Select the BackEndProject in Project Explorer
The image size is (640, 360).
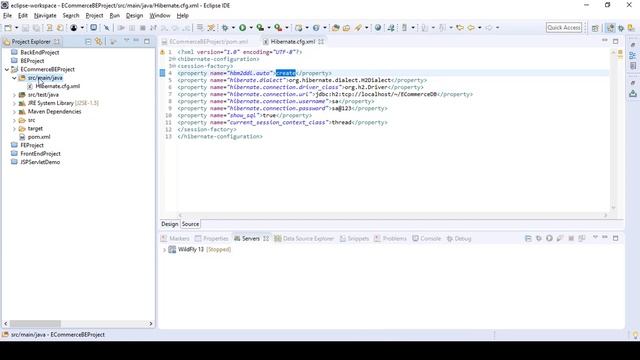(40, 52)
